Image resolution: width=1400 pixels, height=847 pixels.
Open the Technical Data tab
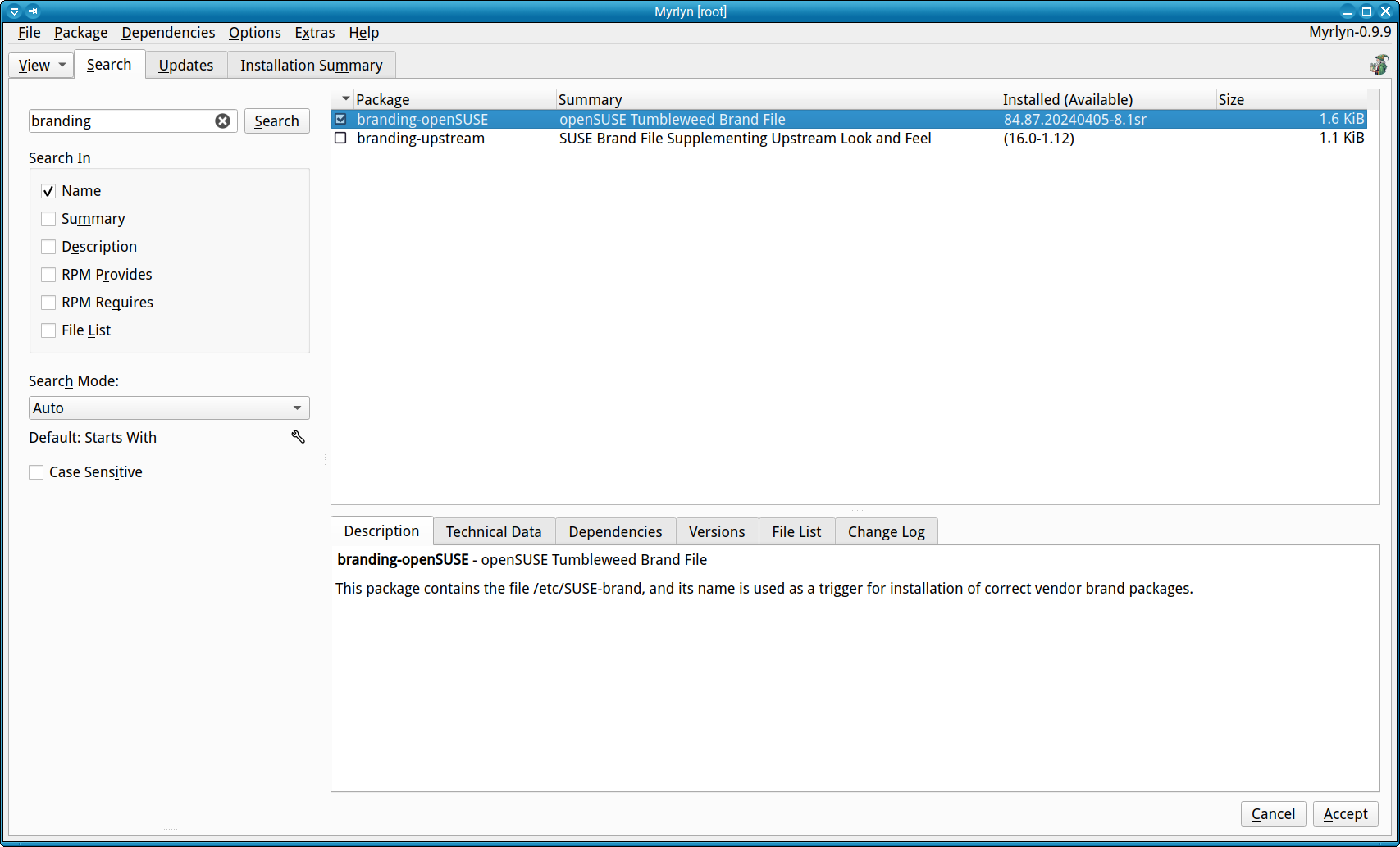tap(494, 532)
